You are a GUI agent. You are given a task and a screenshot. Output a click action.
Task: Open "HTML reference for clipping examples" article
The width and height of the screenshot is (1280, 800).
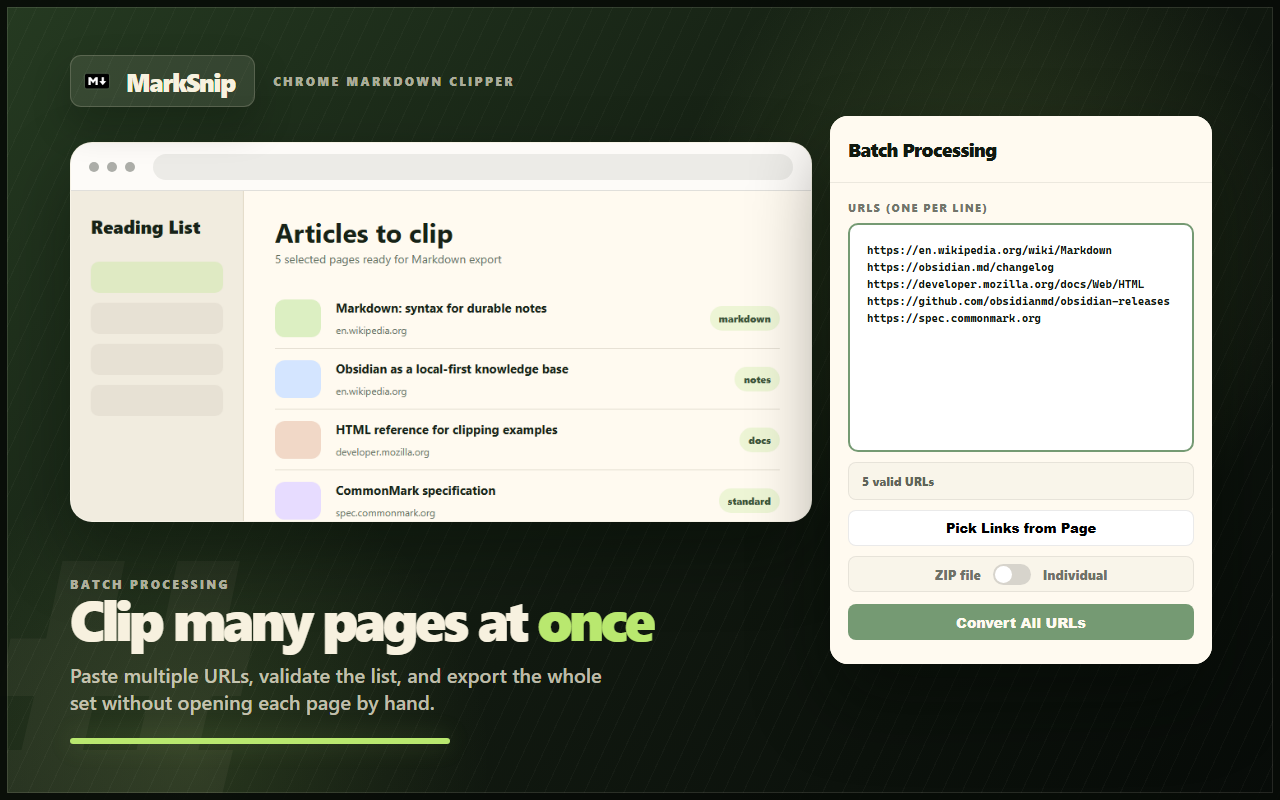(447, 430)
